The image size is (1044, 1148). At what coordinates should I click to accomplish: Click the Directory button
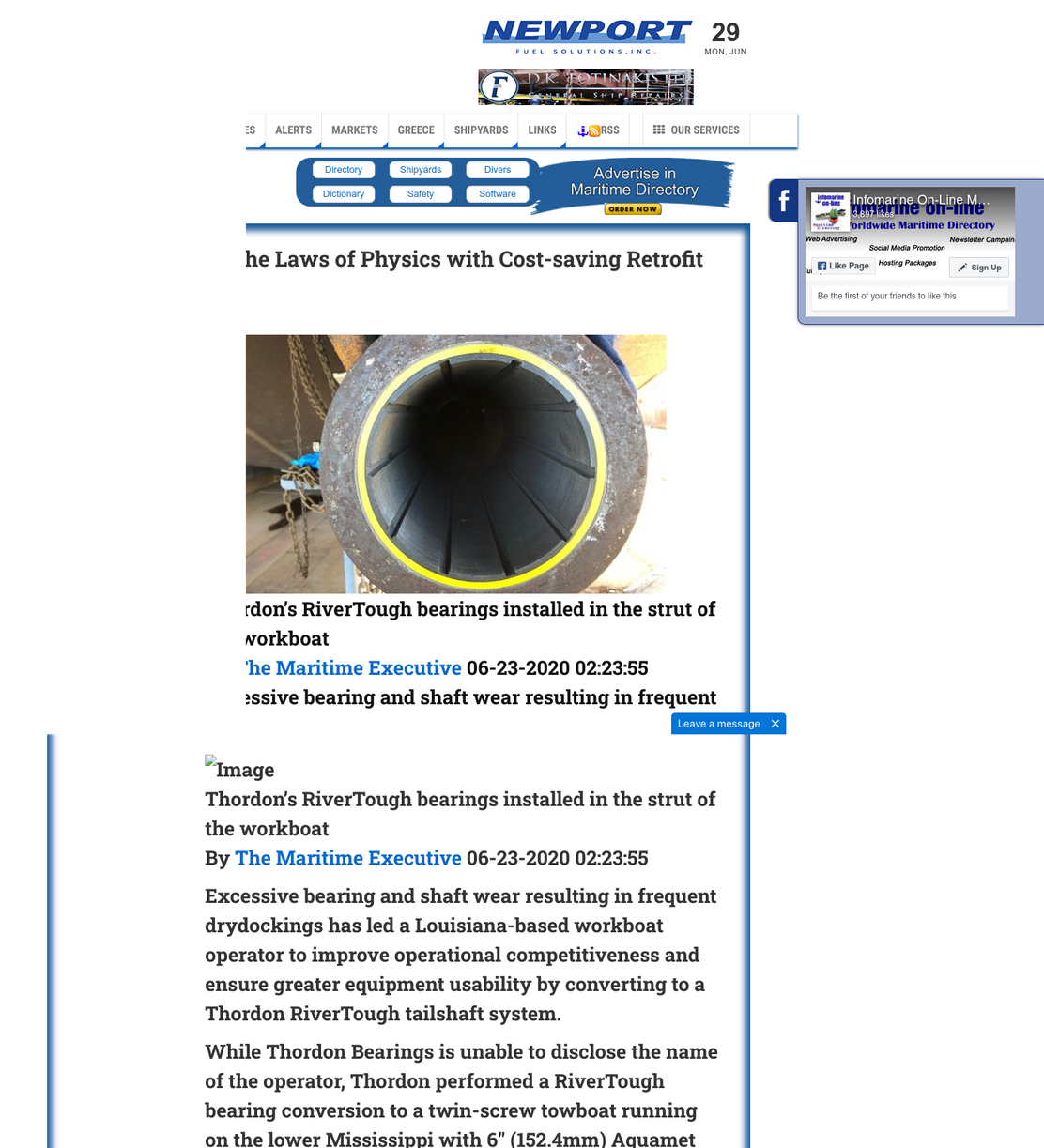344,170
